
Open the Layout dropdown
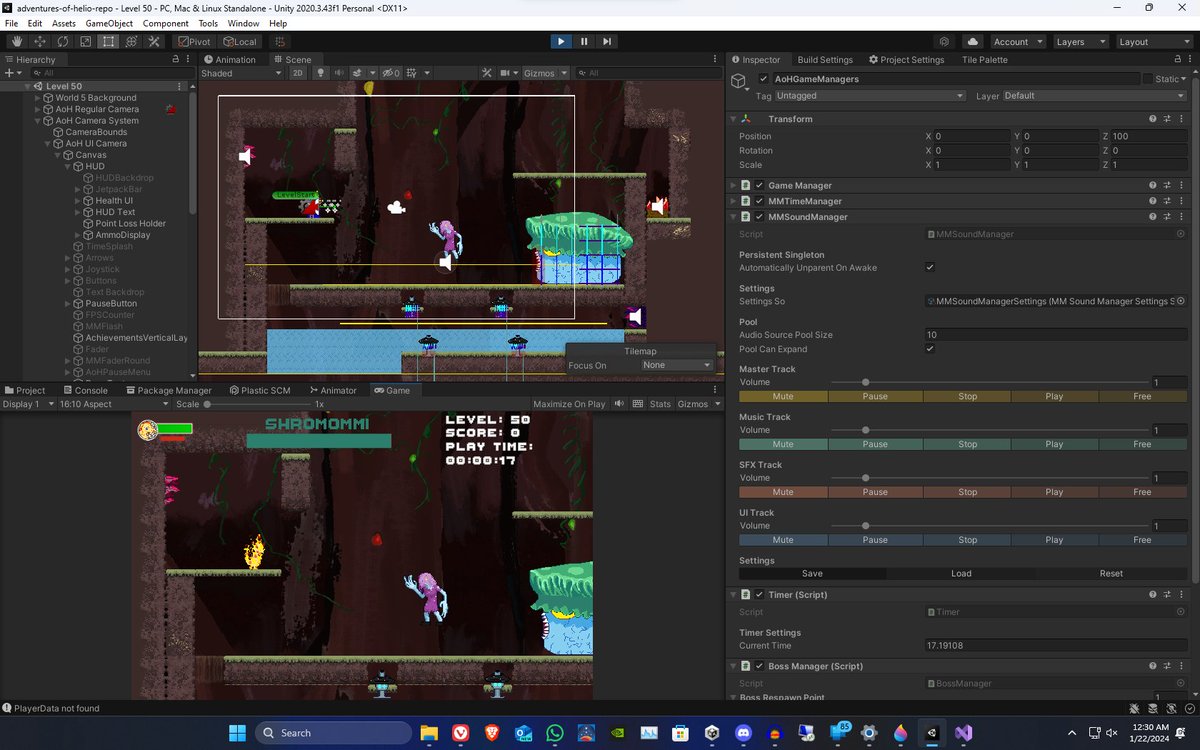(1152, 42)
